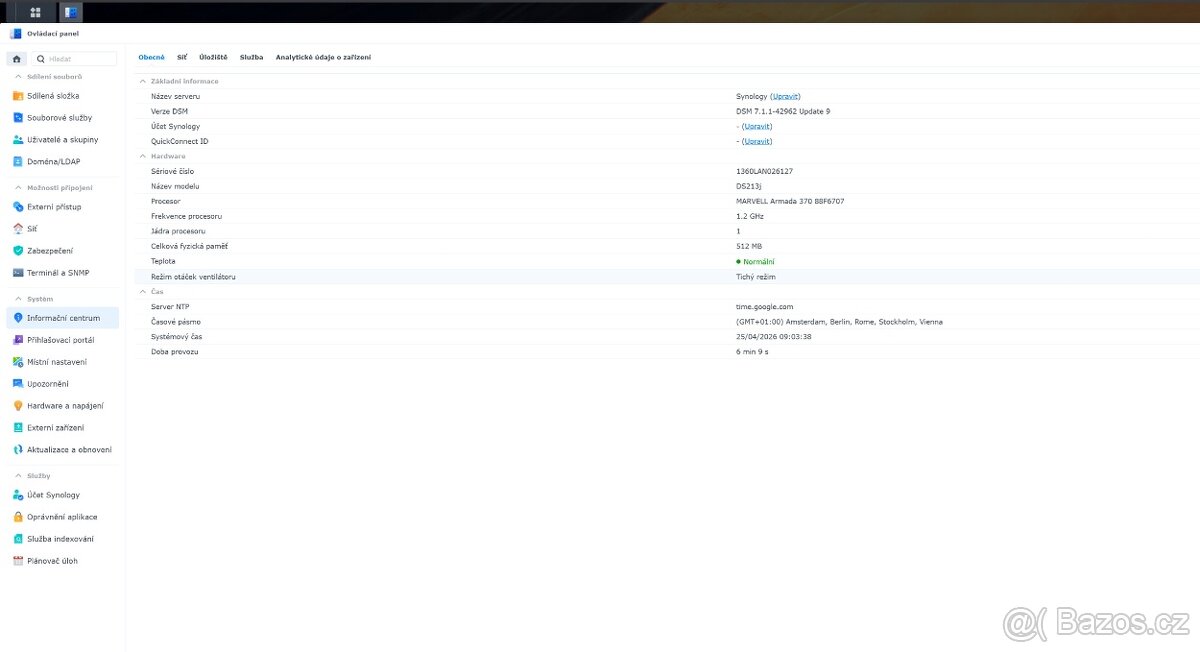Click Upravit next to QuickConnect ID

[x=756, y=141]
